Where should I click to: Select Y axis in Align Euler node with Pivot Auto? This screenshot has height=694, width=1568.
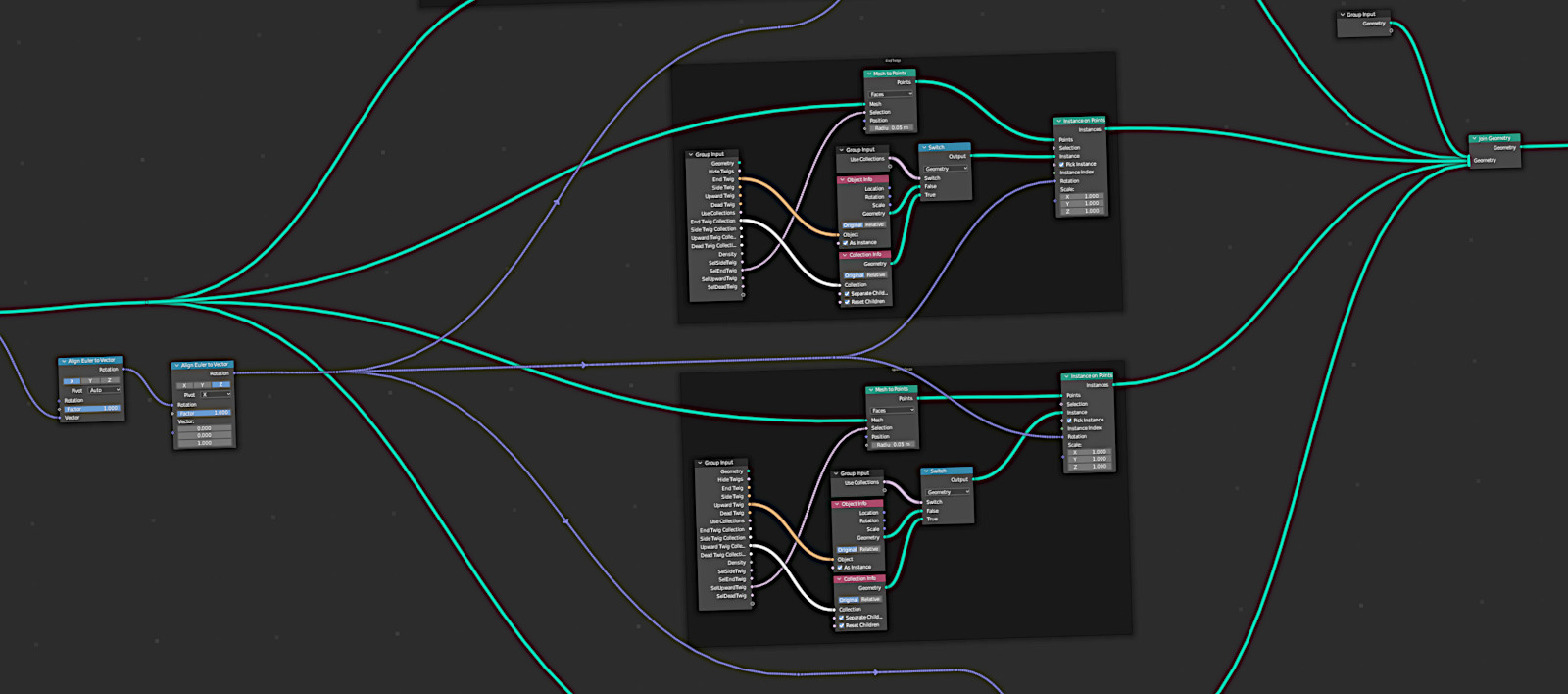click(x=91, y=380)
